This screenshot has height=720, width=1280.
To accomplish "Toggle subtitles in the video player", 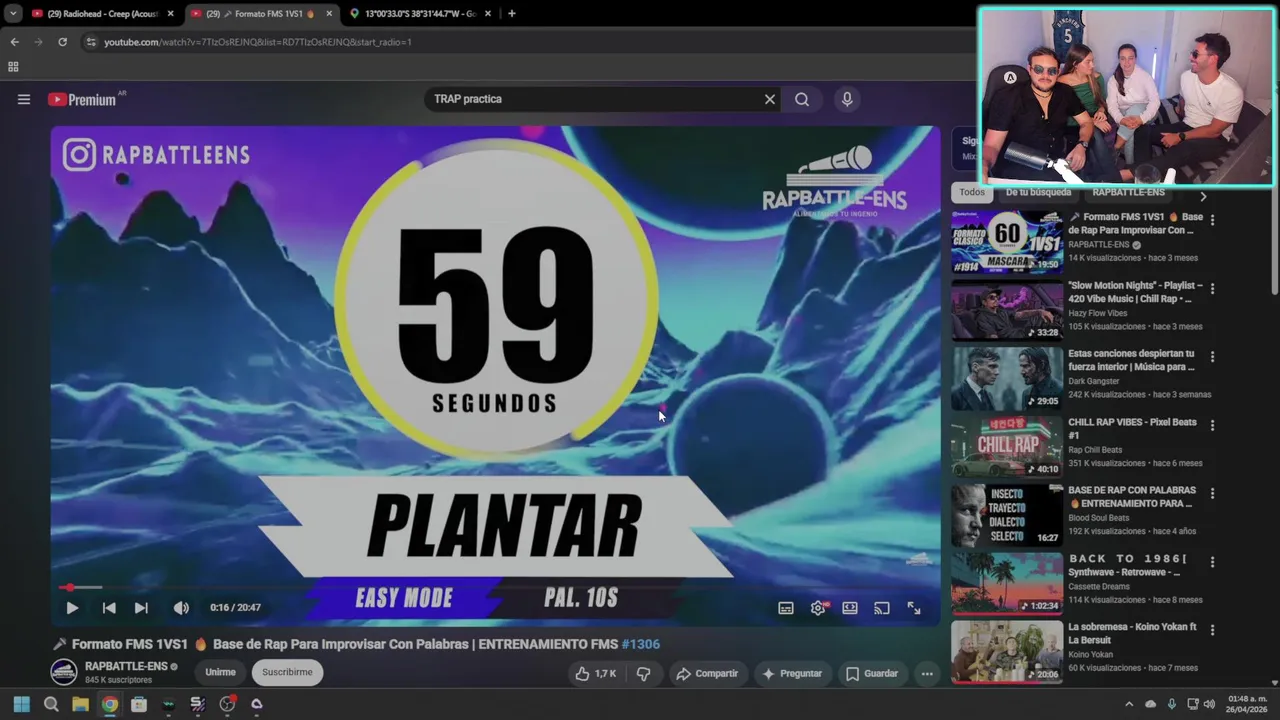I will [x=786, y=608].
